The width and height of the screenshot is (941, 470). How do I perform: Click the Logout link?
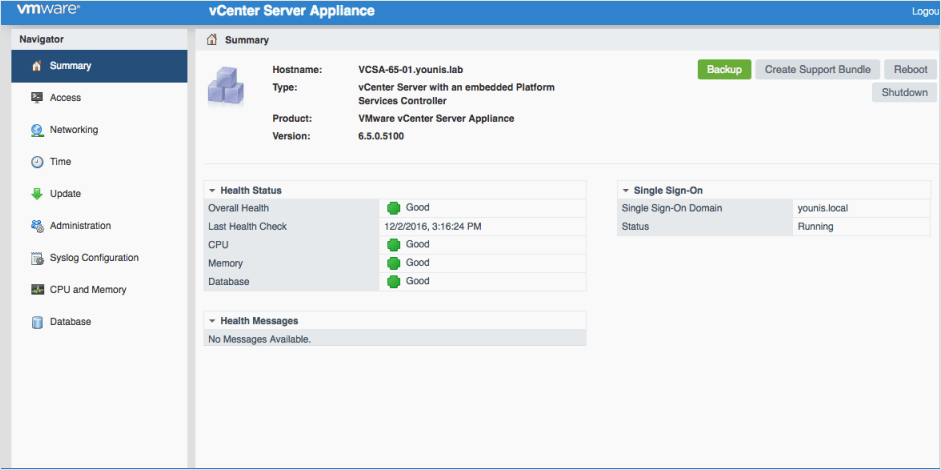point(926,11)
